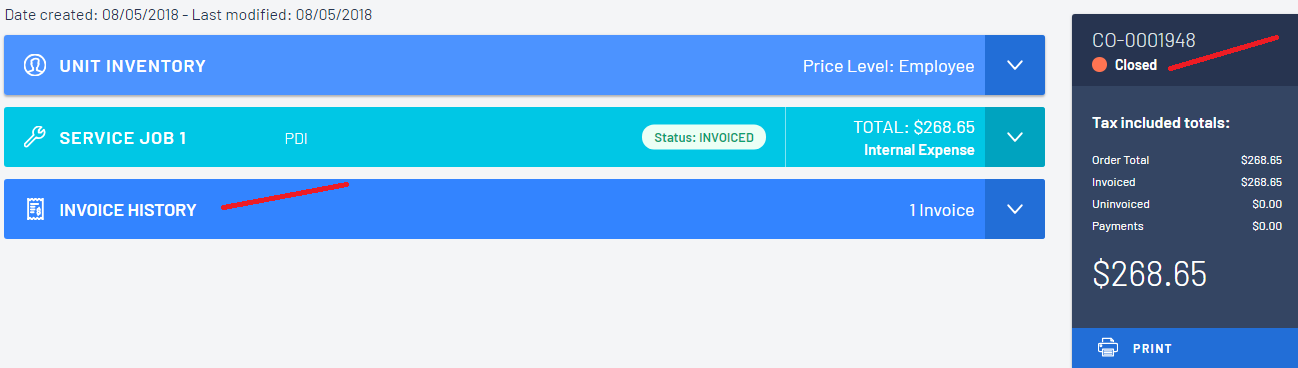
Task: Click the Unit Inventory person icon
Action: [35, 66]
